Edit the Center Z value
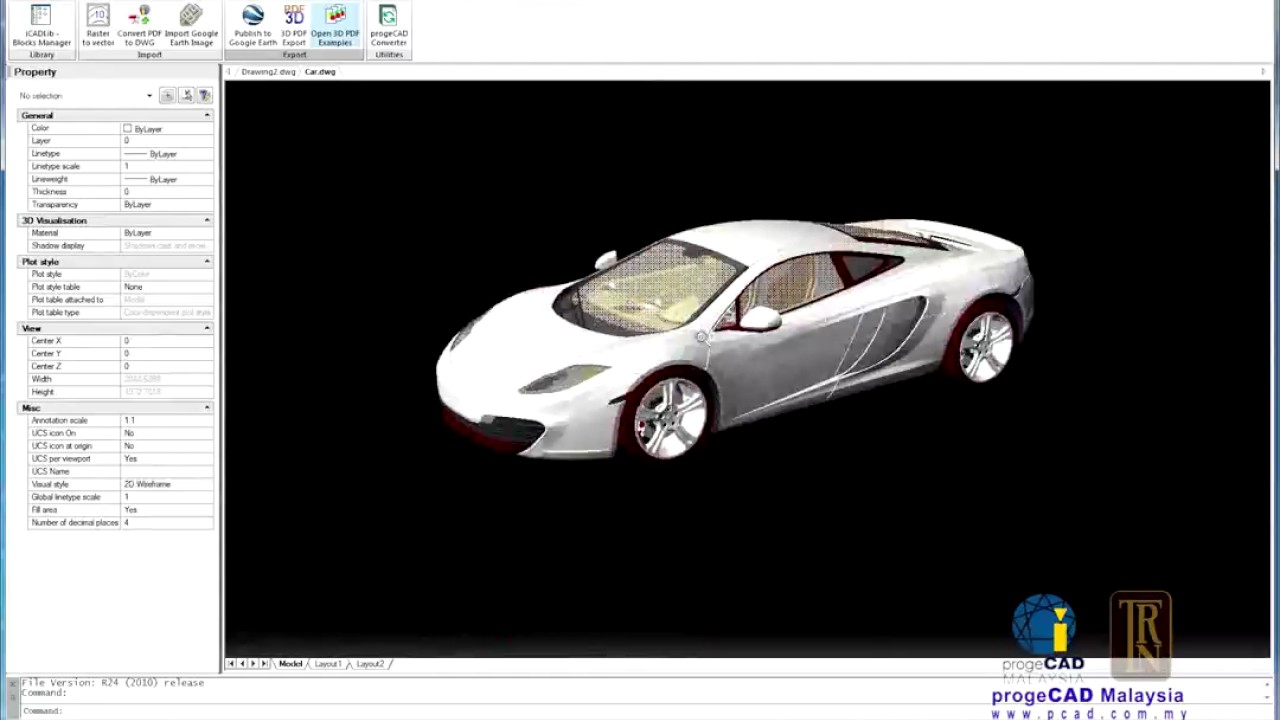 tap(167, 366)
